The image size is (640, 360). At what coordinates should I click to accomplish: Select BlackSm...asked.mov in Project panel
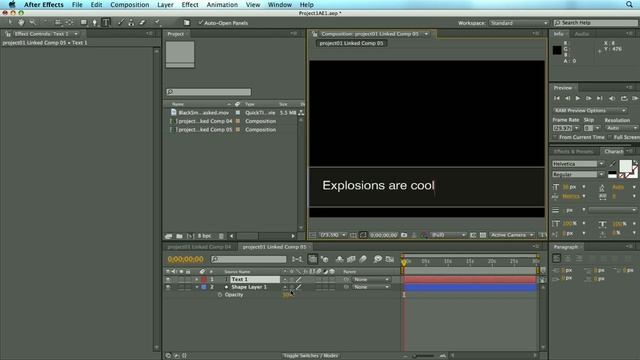tap(203, 113)
